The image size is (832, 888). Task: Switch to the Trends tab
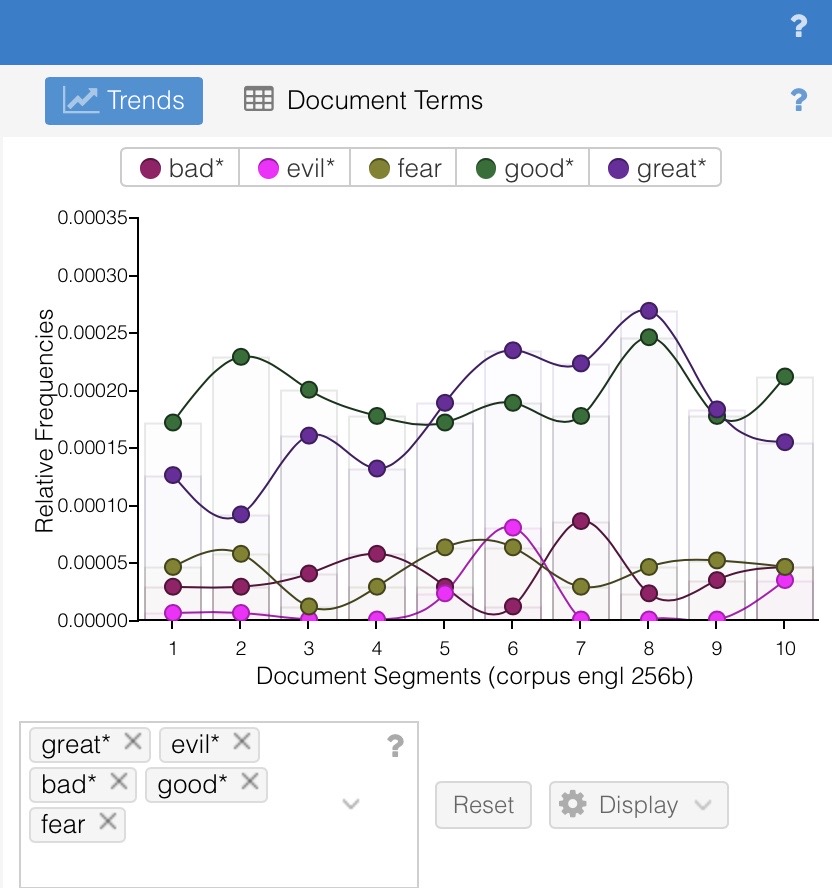point(124,100)
